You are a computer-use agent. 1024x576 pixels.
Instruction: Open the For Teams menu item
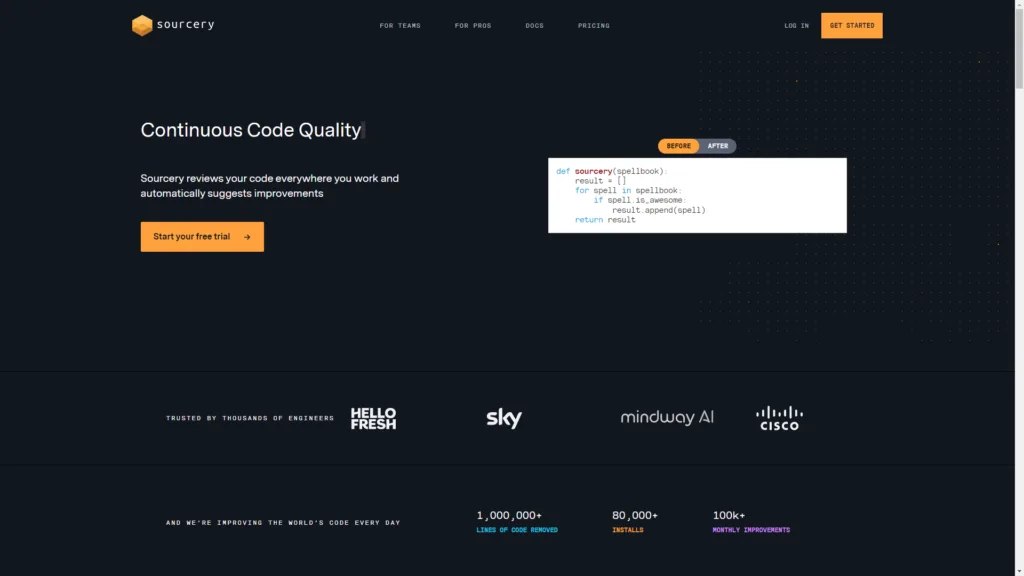pos(400,25)
